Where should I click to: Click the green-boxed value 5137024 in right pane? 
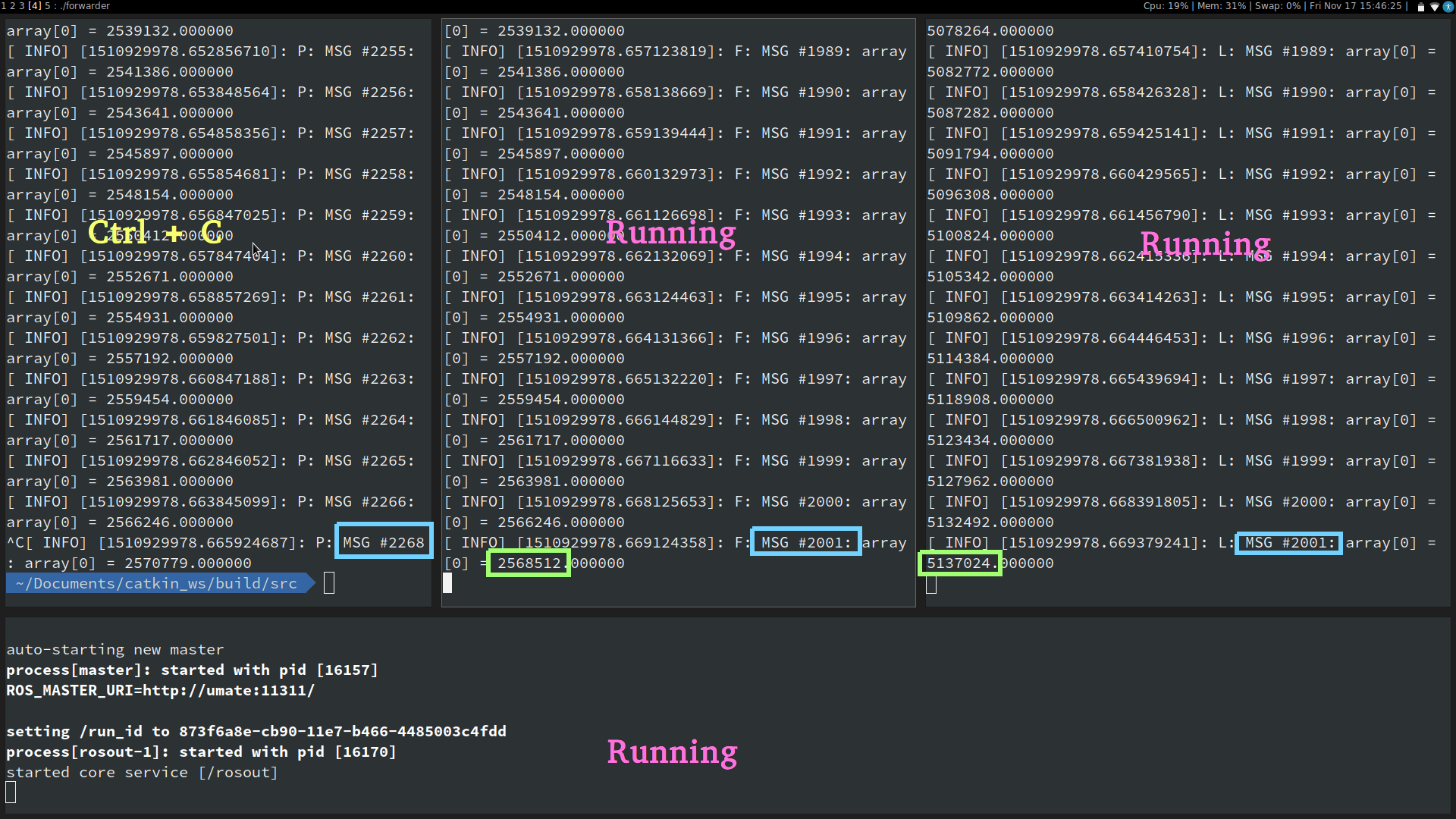(x=959, y=563)
